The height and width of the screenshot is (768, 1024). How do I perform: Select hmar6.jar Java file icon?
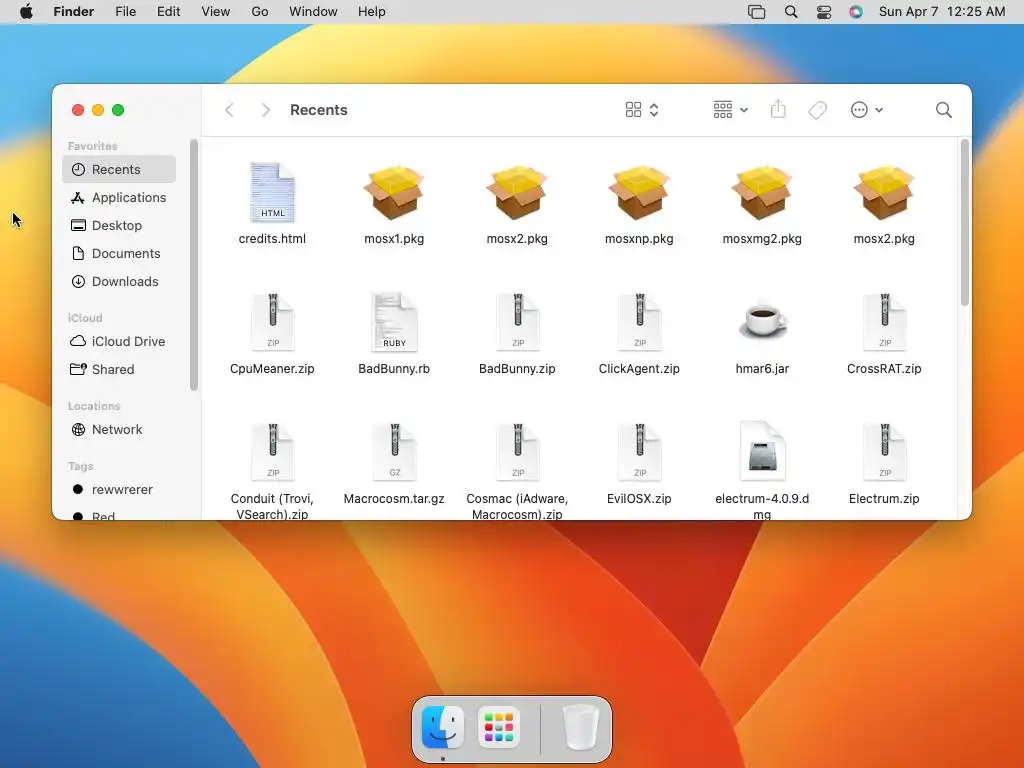(x=762, y=321)
